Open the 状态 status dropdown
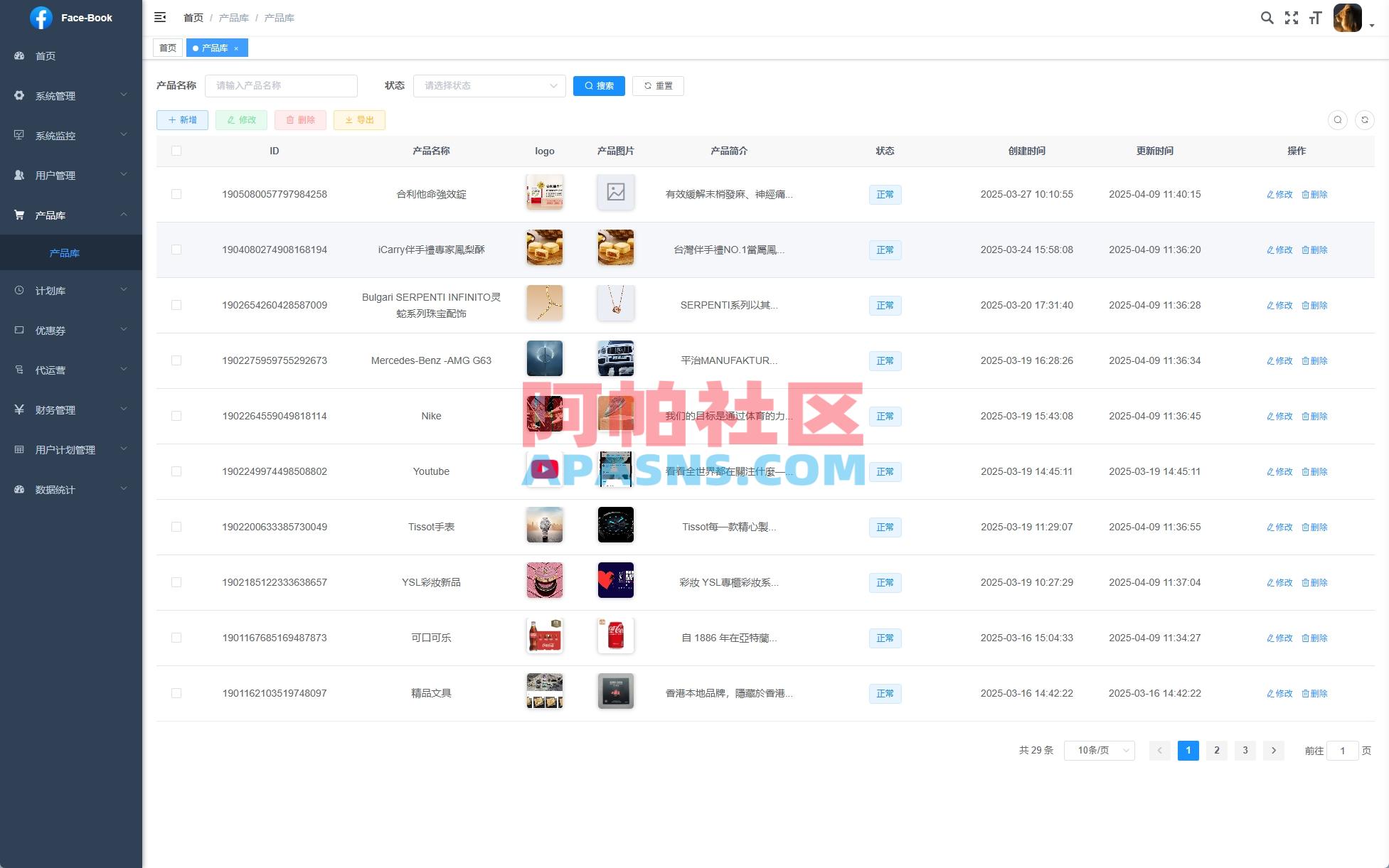 click(489, 85)
